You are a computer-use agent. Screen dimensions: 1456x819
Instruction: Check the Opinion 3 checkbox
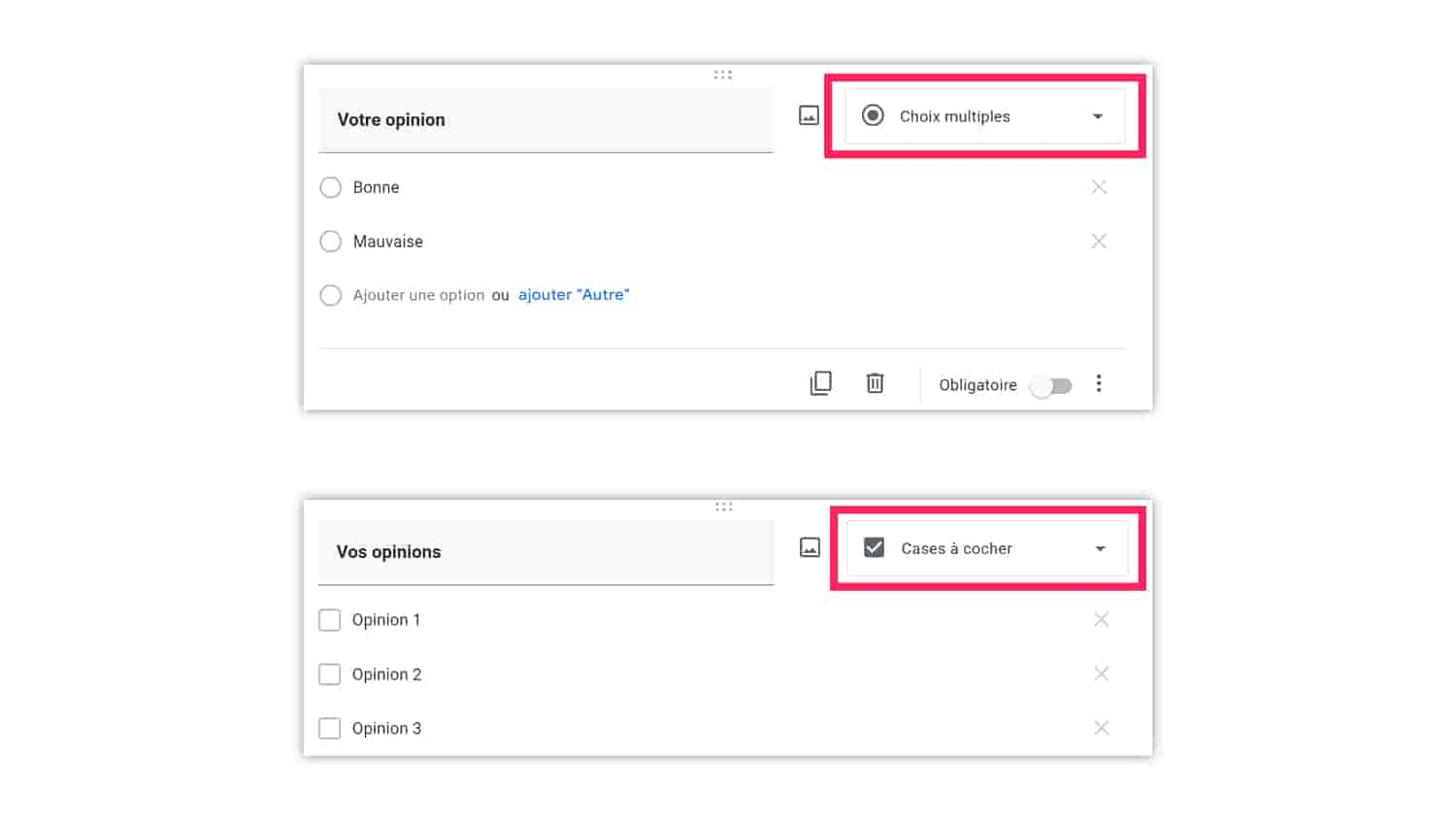330,728
